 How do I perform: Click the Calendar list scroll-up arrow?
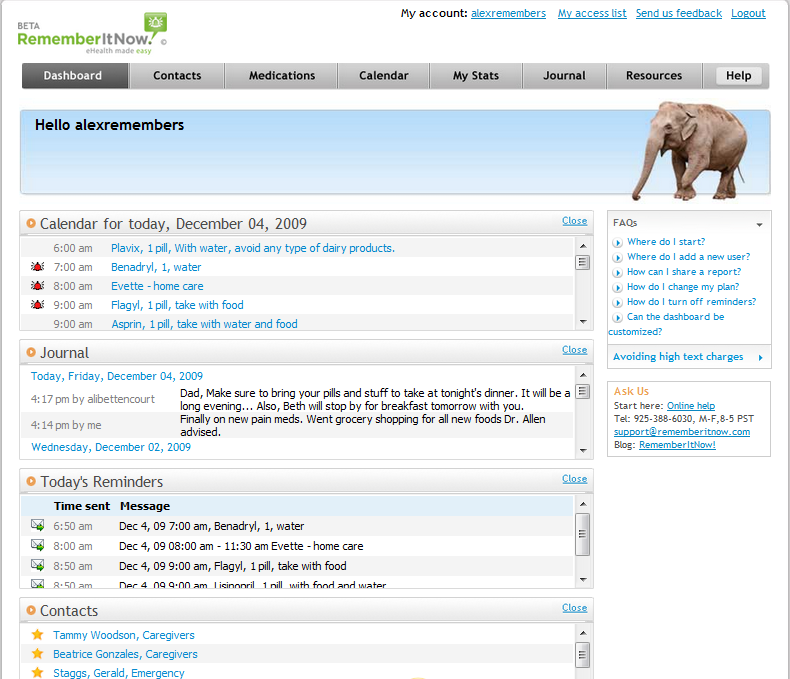pyautogui.click(x=583, y=246)
